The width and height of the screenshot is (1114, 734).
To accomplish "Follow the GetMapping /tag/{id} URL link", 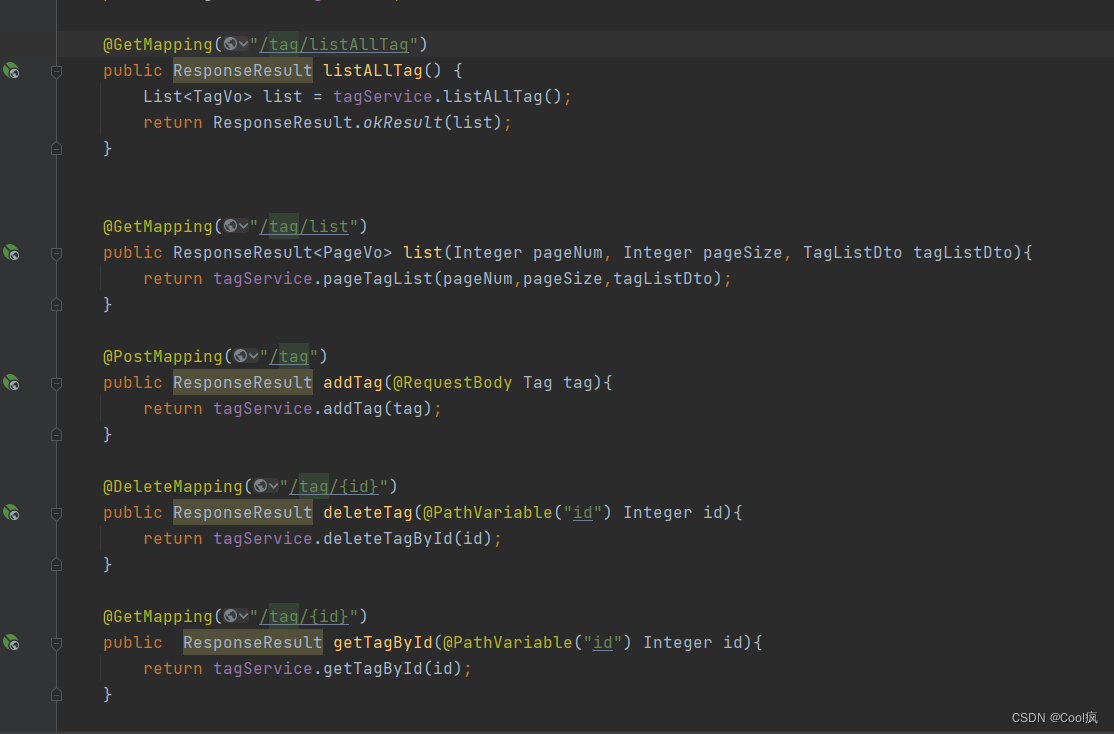I will click(304, 617).
